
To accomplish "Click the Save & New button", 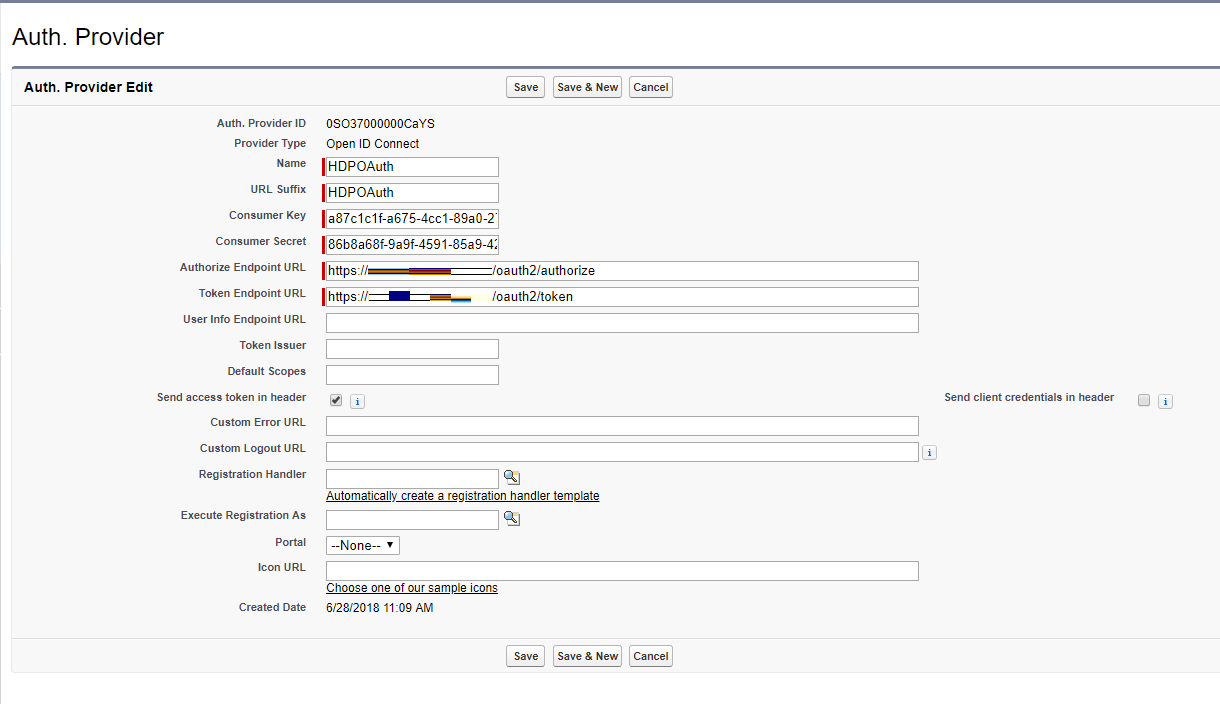I will click(587, 87).
